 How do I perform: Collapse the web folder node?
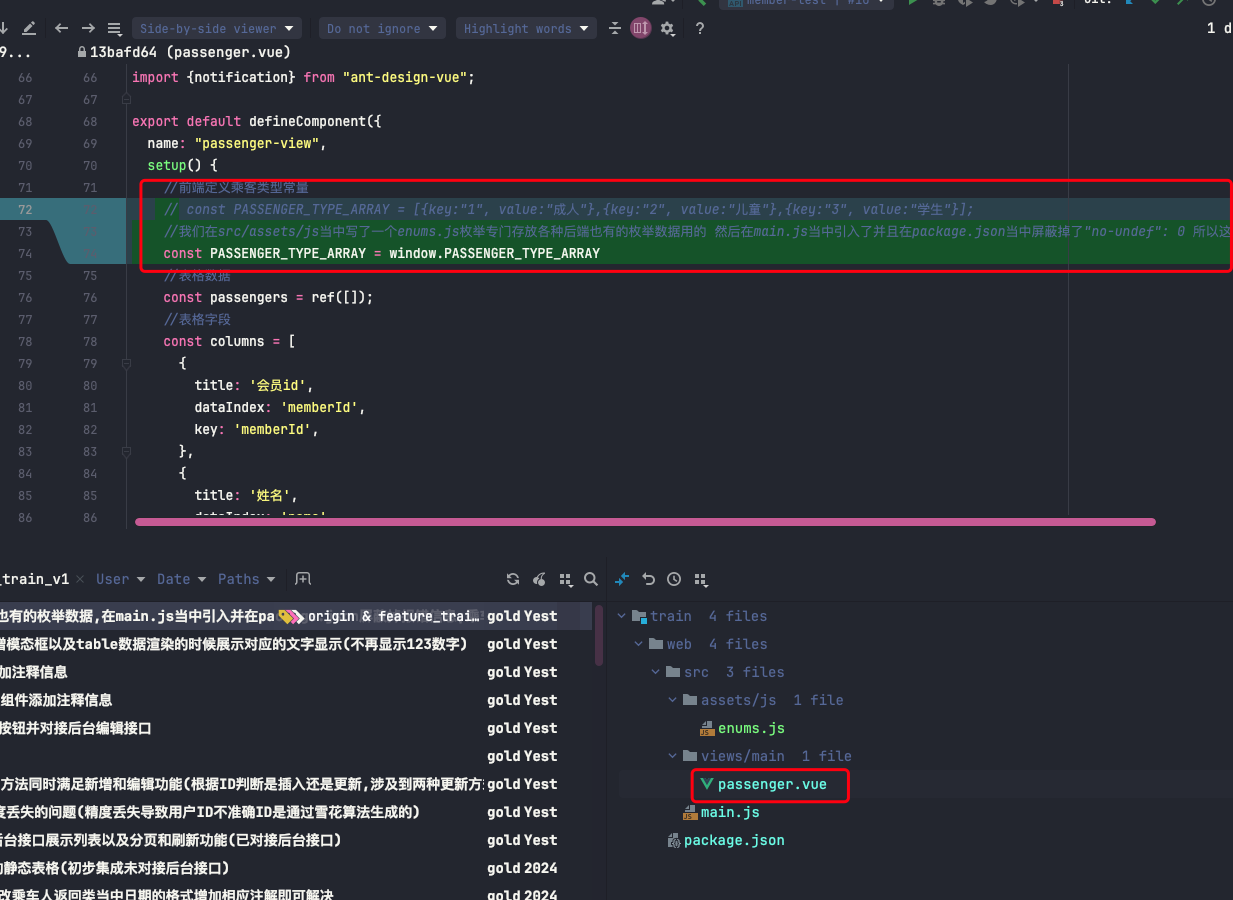[x=639, y=644]
